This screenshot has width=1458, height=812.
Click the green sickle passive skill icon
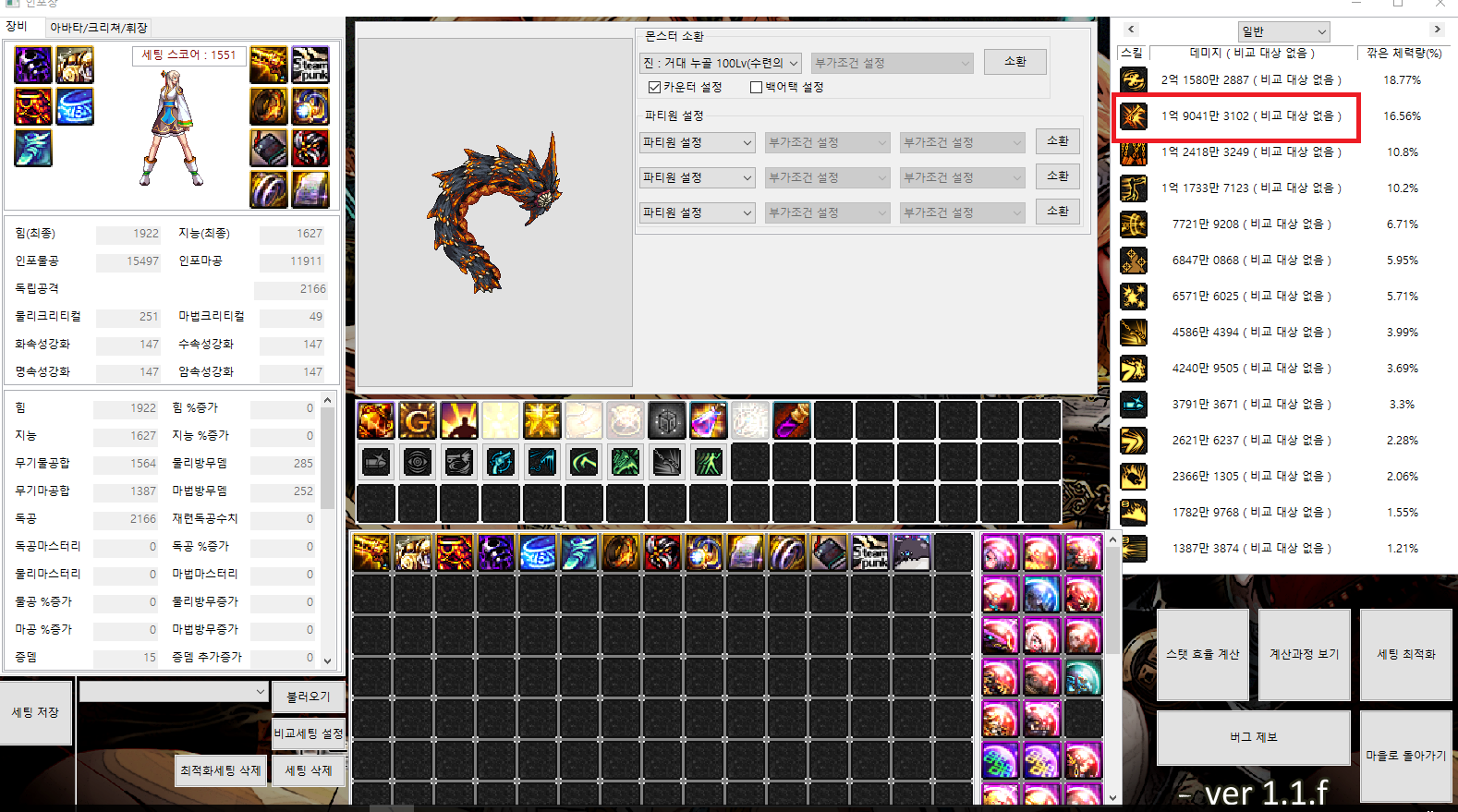coord(584,462)
